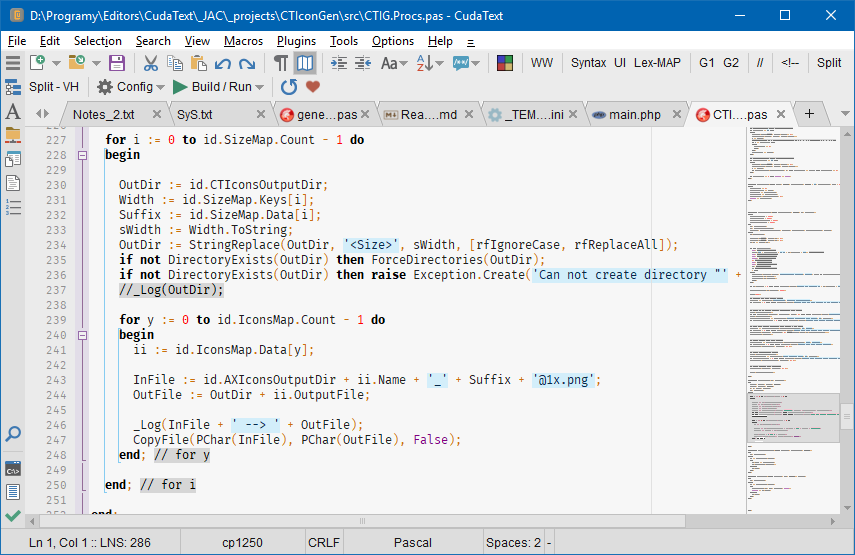Click the indent lines icon
The image size is (855, 555).
[339, 63]
